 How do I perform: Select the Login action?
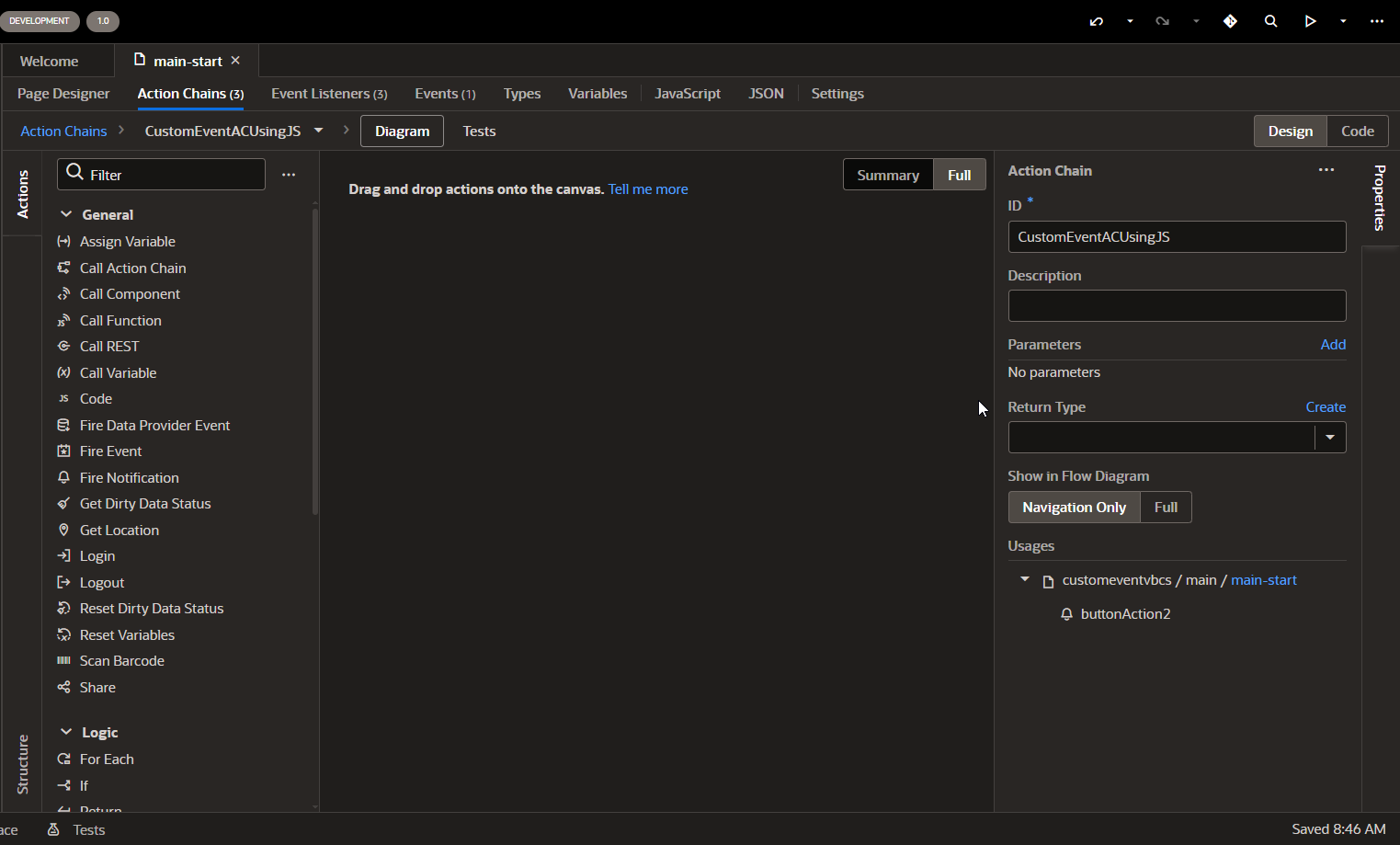(97, 556)
